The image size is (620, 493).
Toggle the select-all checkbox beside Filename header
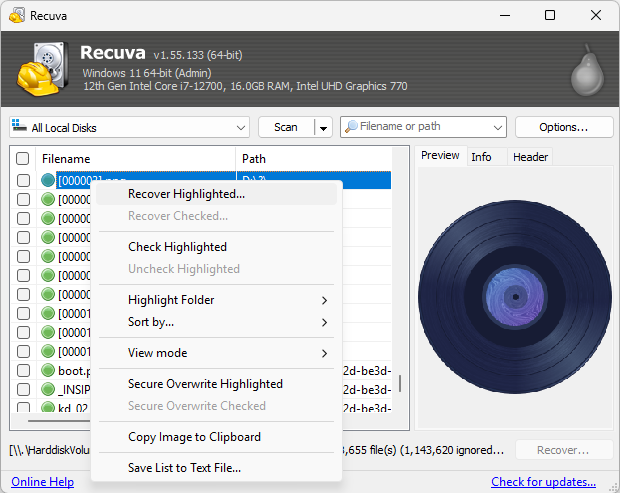pos(23,159)
